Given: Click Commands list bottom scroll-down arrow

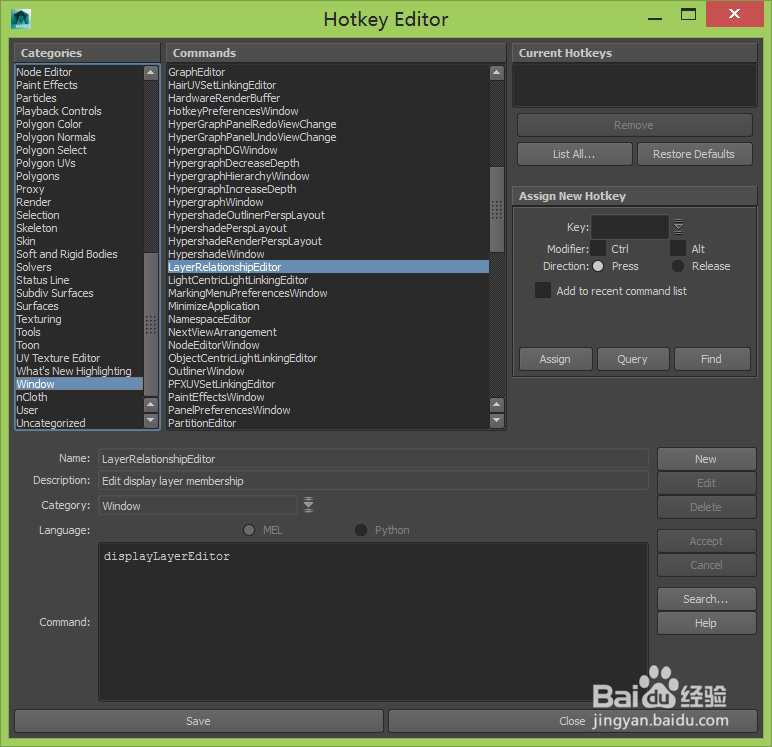Looking at the screenshot, I should coord(497,421).
